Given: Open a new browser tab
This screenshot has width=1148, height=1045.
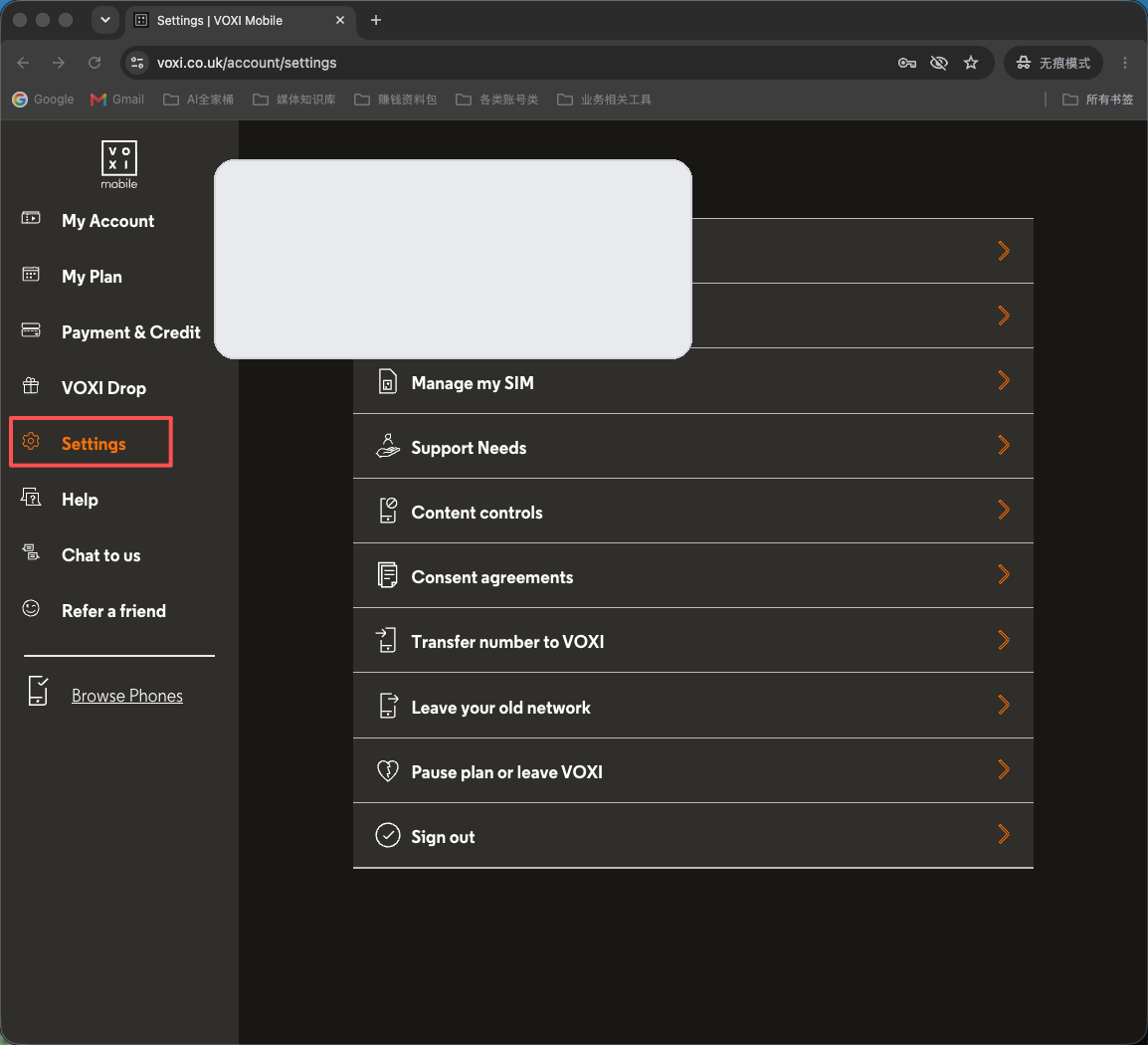Looking at the screenshot, I should coord(376,20).
